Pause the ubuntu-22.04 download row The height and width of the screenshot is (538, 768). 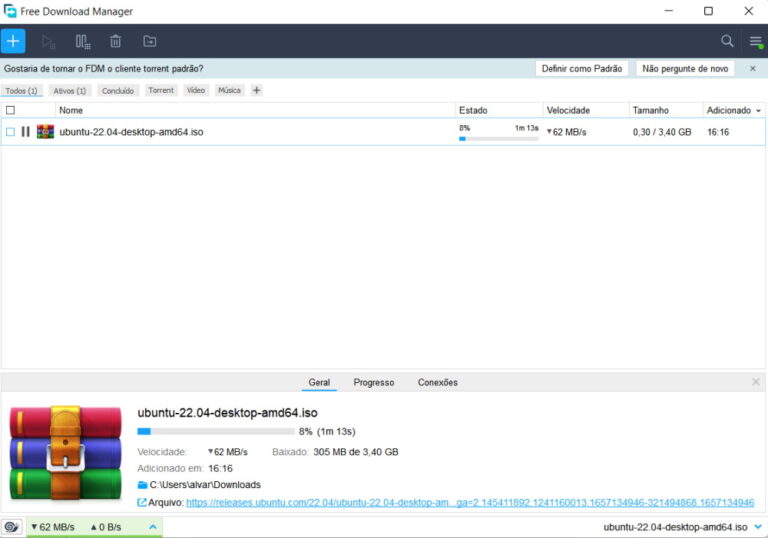[x=25, y=132]
